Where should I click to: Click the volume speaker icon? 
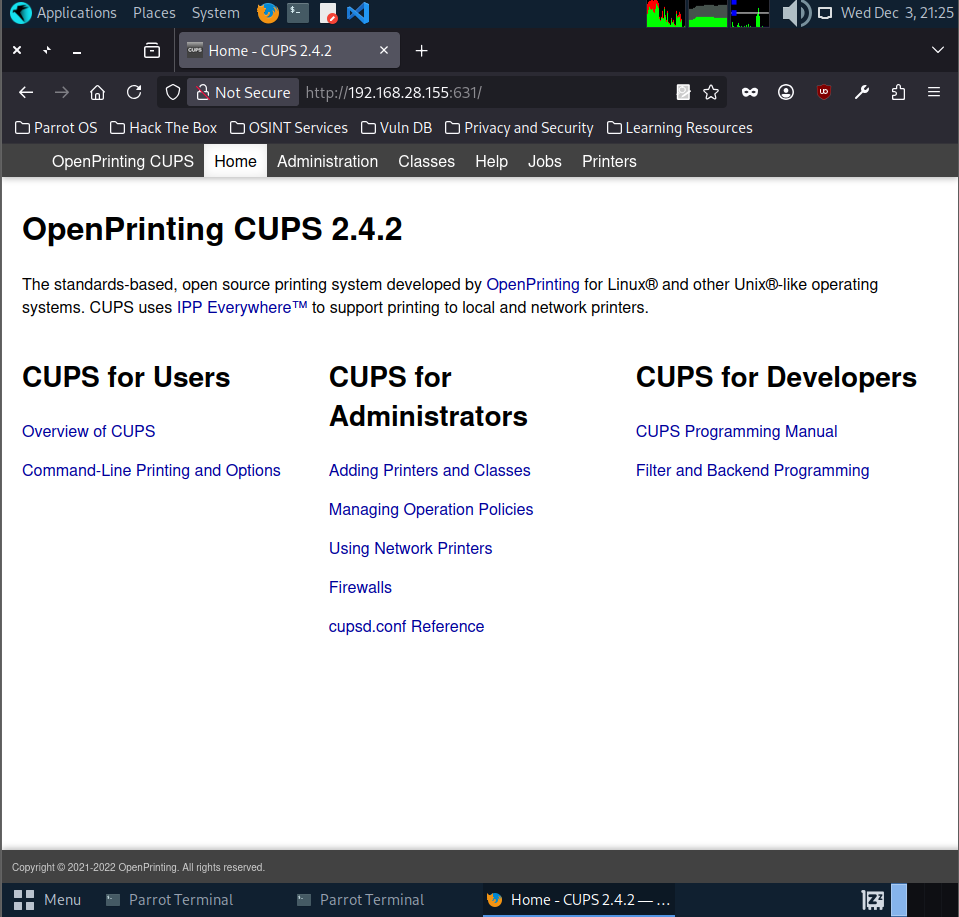tap(796, 13)
